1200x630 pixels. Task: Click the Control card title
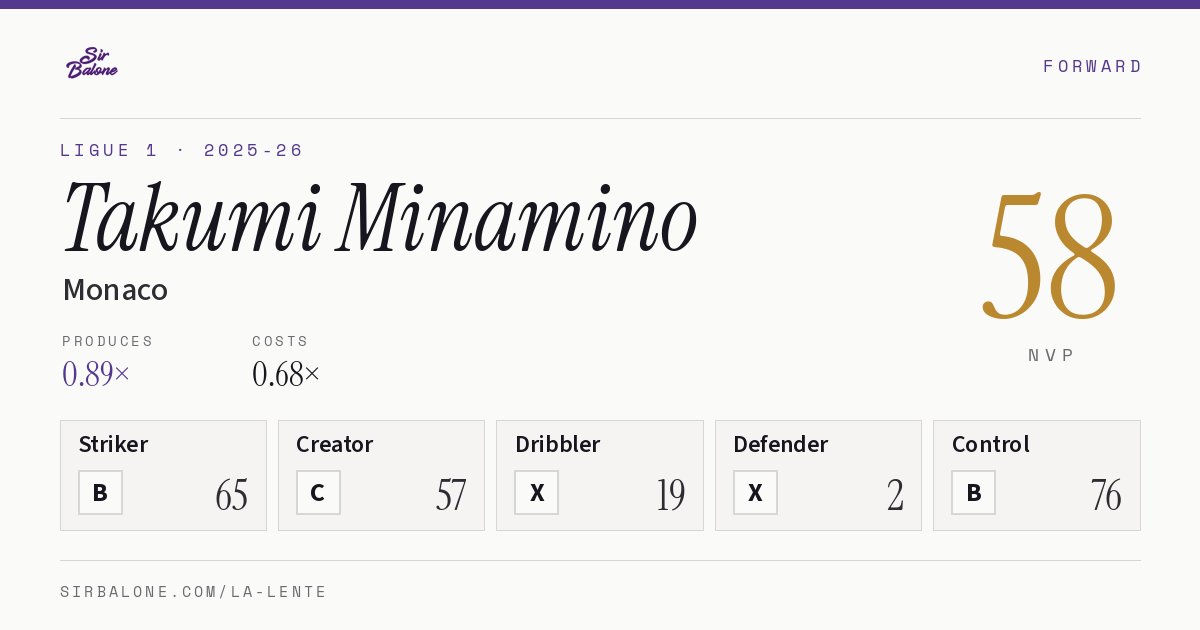pos(990,444)
